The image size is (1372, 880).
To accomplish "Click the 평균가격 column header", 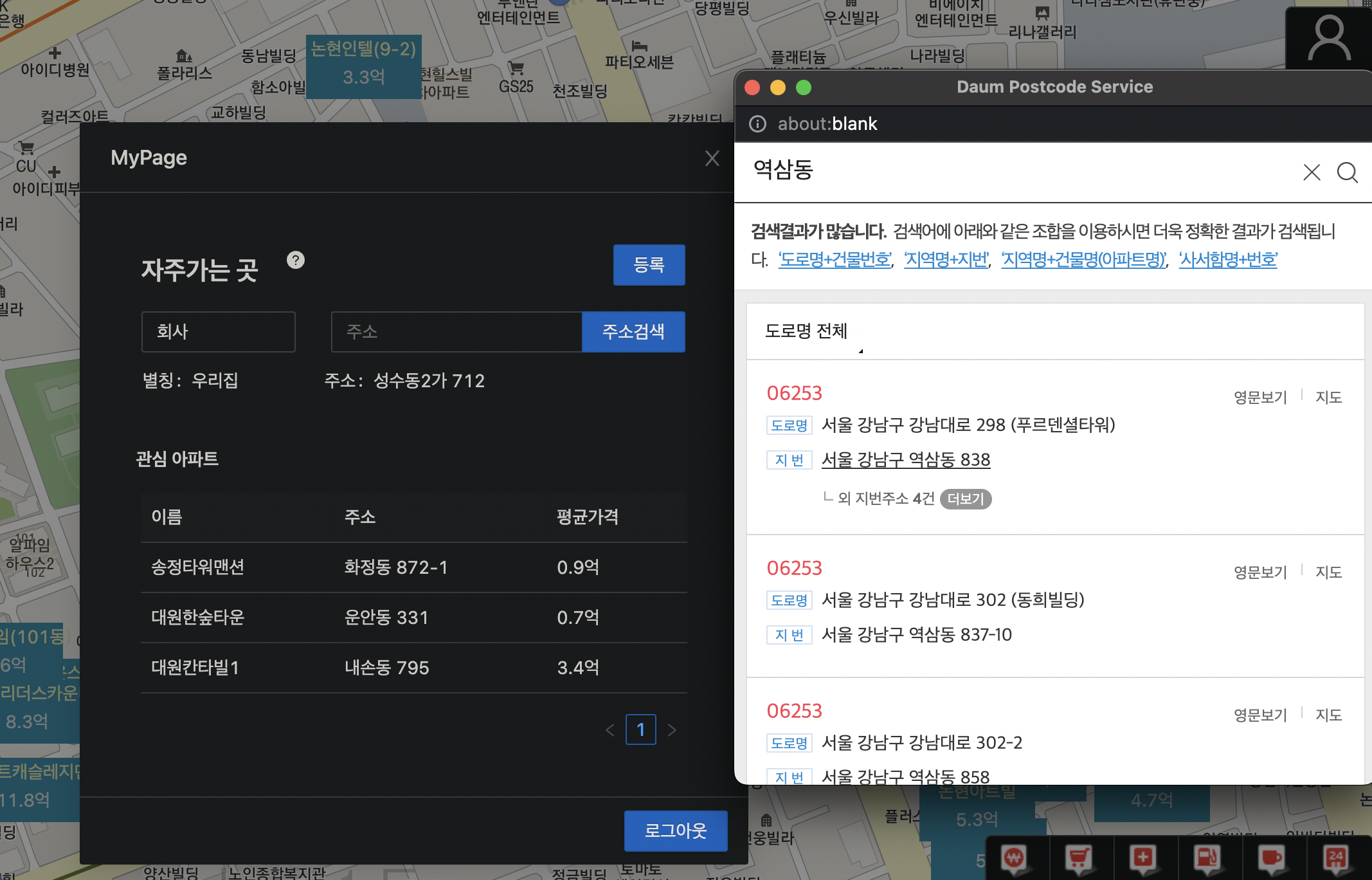I will pyautogui.click(x=588, y=517).
